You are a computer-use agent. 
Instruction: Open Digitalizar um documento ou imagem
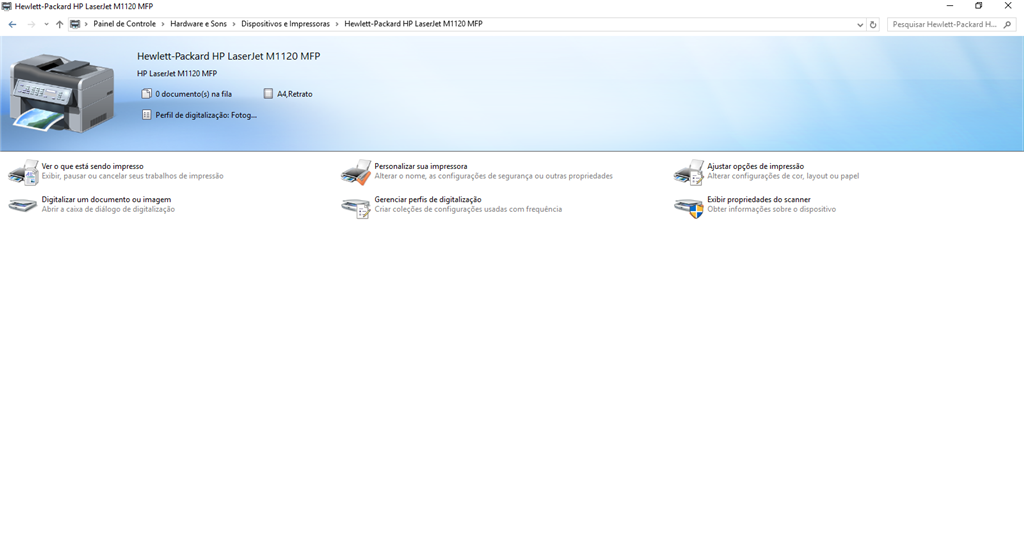click(x=106, y=200)
